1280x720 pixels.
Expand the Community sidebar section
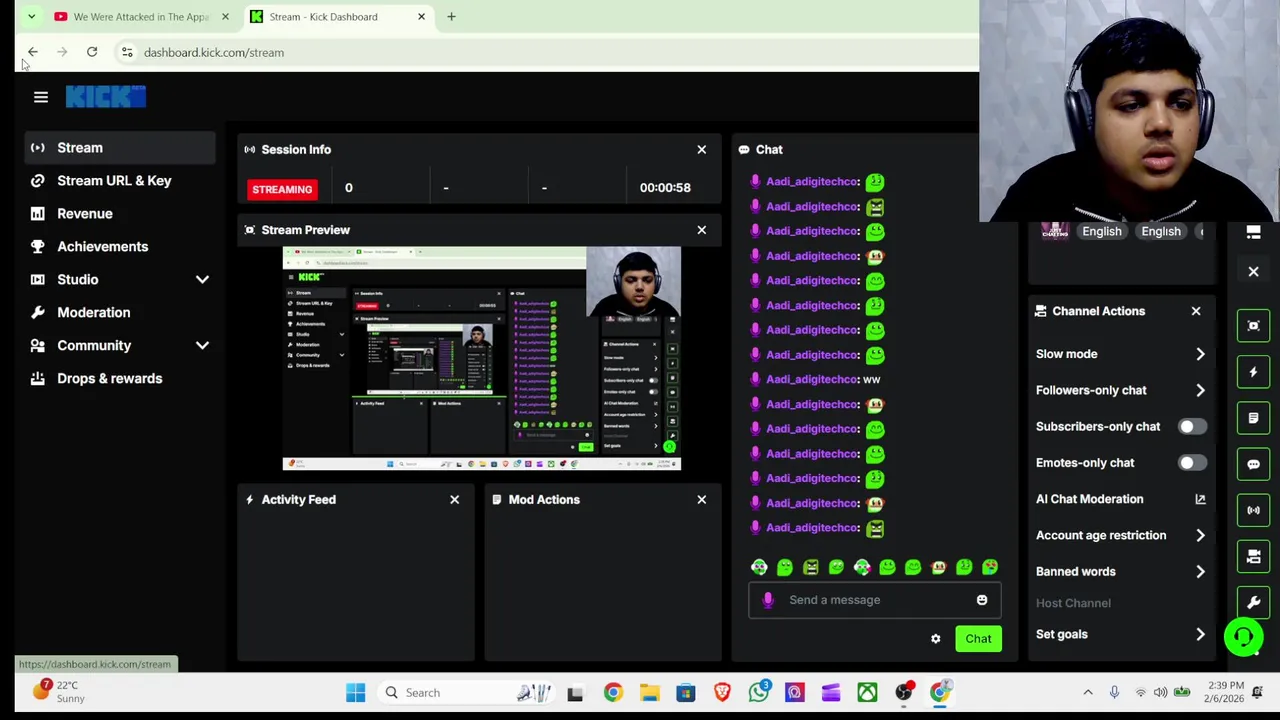[202, 346]
